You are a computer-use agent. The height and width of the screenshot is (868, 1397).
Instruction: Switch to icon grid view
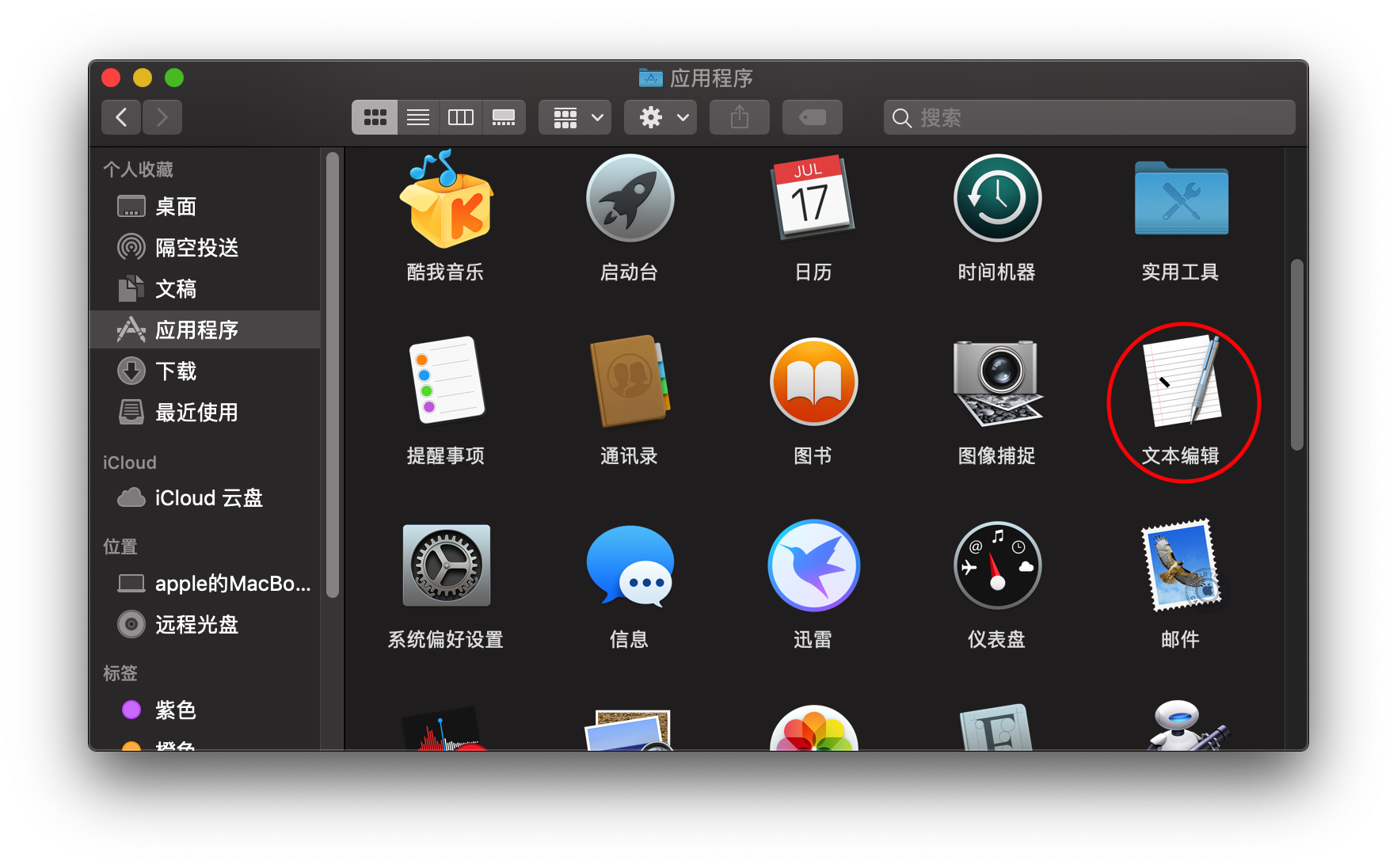(375, 117)
